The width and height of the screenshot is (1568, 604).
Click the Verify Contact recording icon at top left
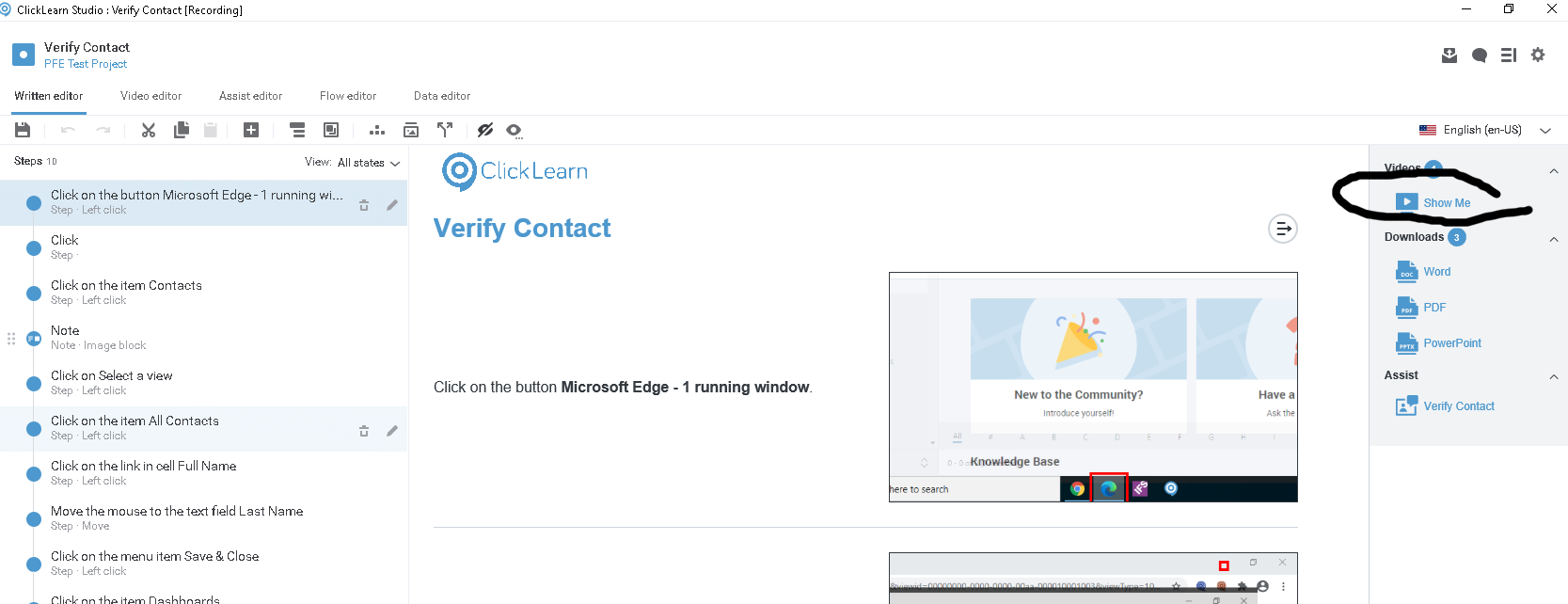tap(24, 55)
